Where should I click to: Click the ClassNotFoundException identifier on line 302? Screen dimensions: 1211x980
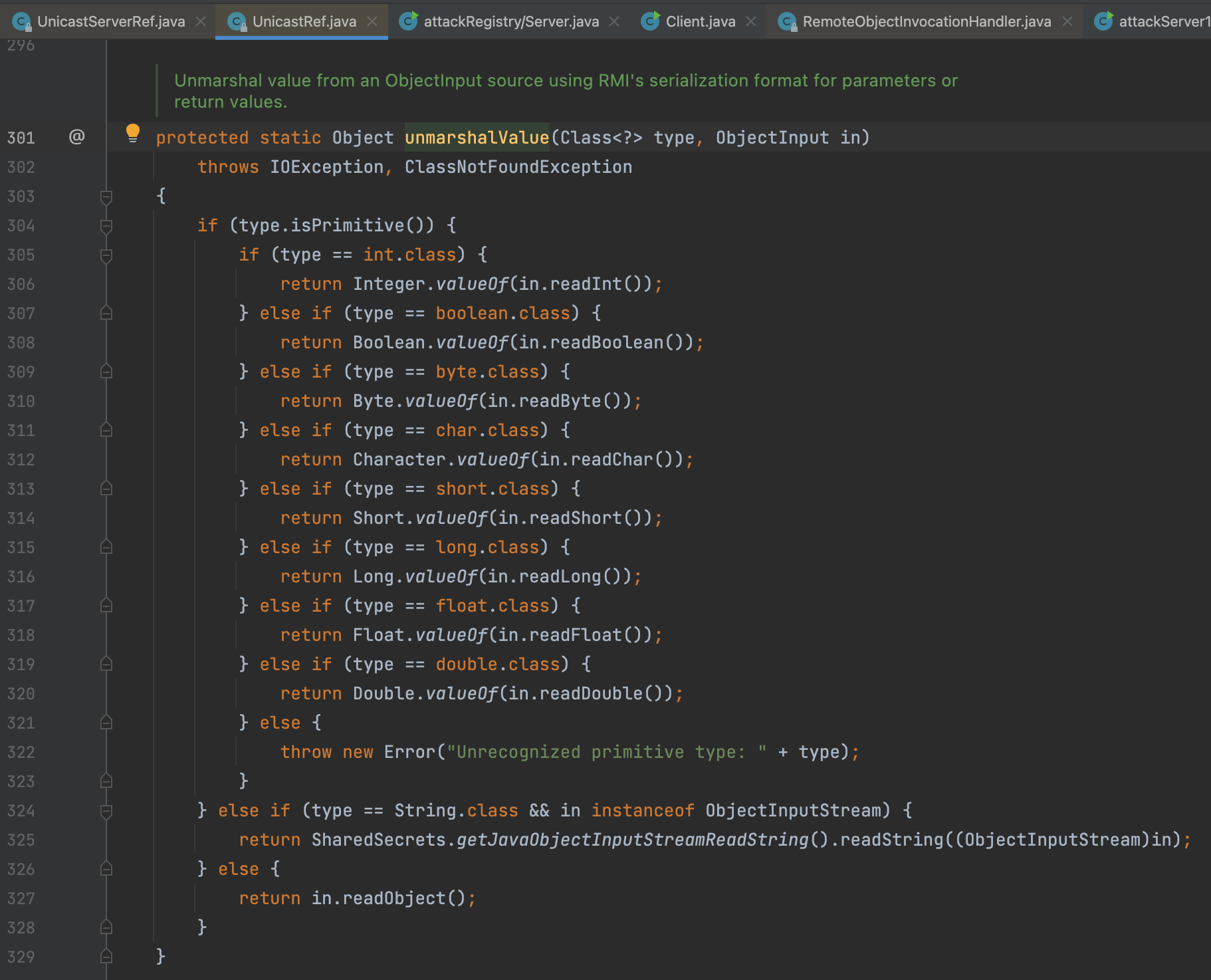tap(518, 167)
